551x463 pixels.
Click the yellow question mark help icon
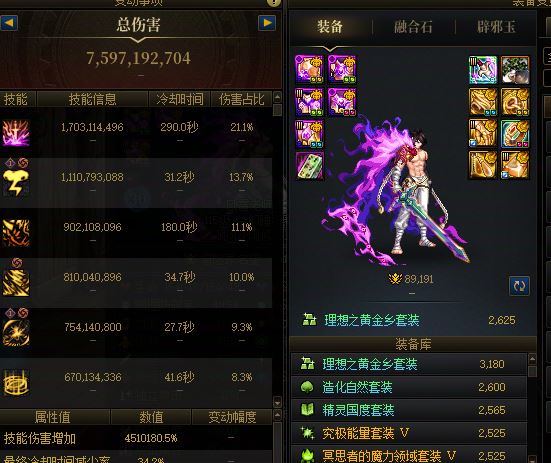(274, 2)
